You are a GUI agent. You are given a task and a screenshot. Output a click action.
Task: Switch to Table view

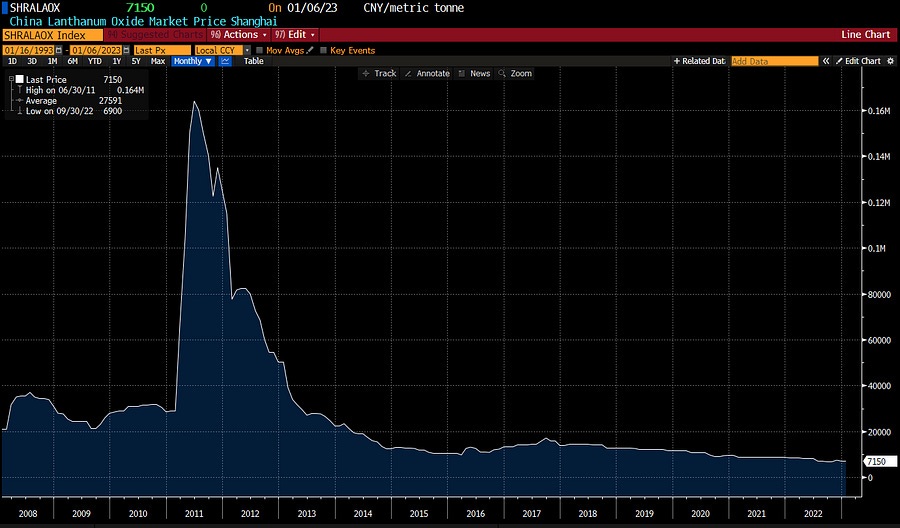coord(253,61)
